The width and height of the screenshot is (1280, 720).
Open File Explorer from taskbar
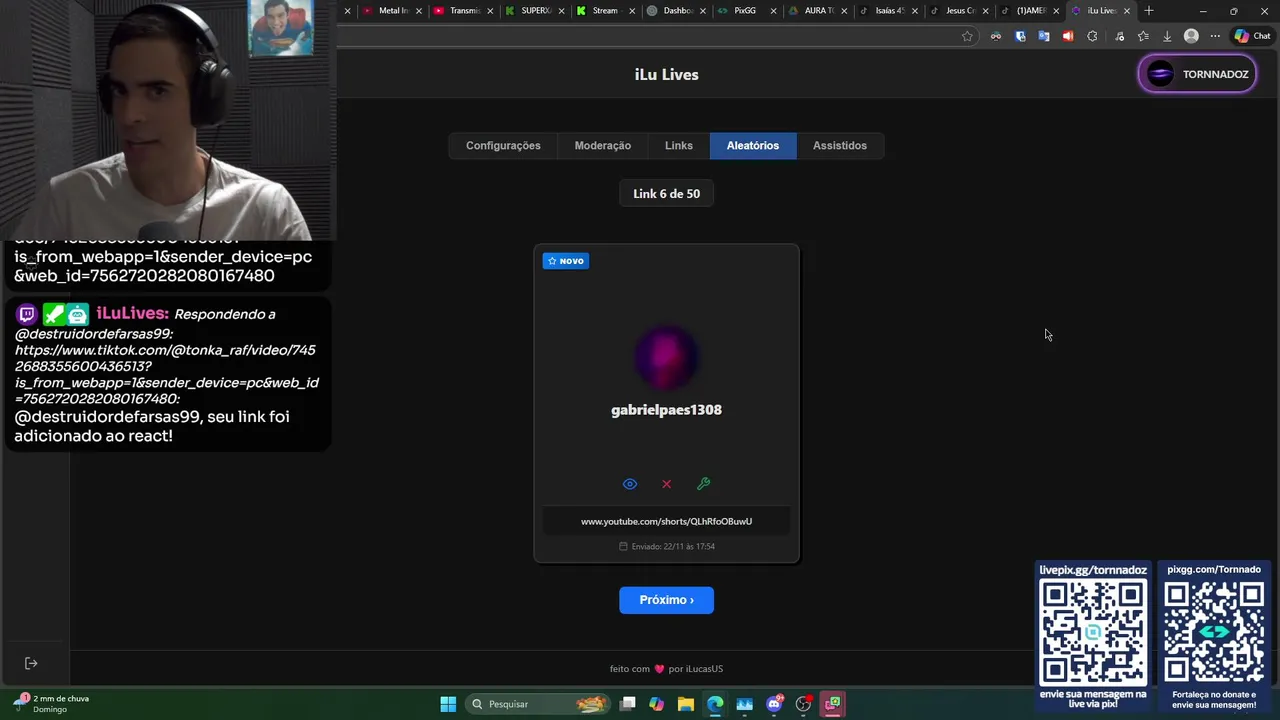[x=686, y=704]
